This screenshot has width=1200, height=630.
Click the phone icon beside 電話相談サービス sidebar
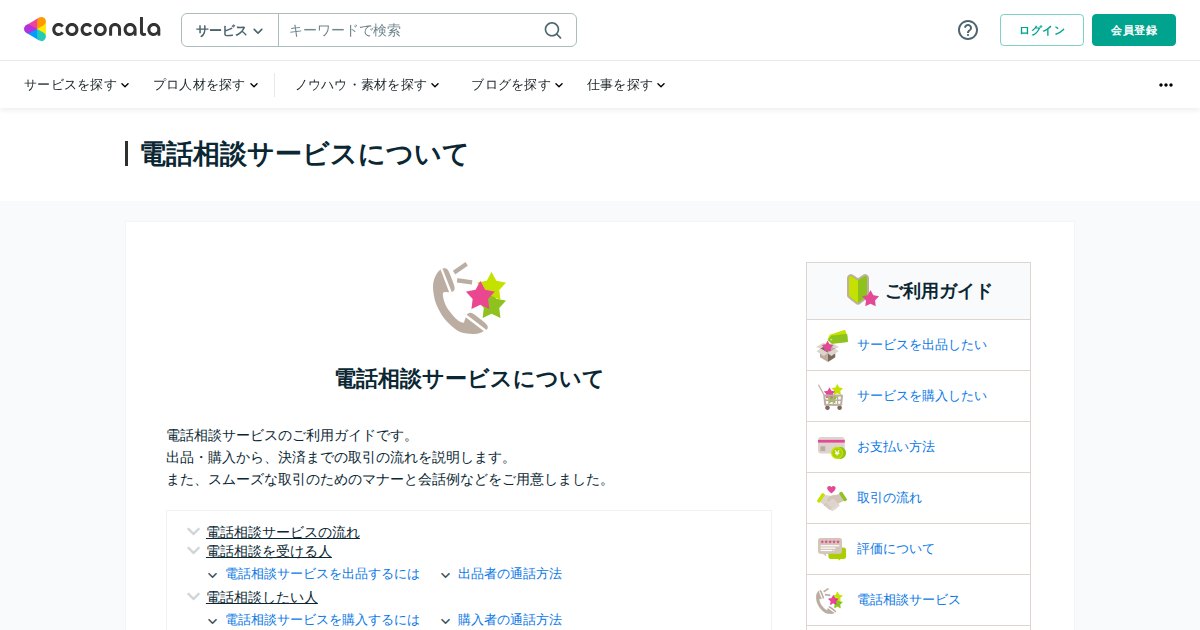(830, 600)
